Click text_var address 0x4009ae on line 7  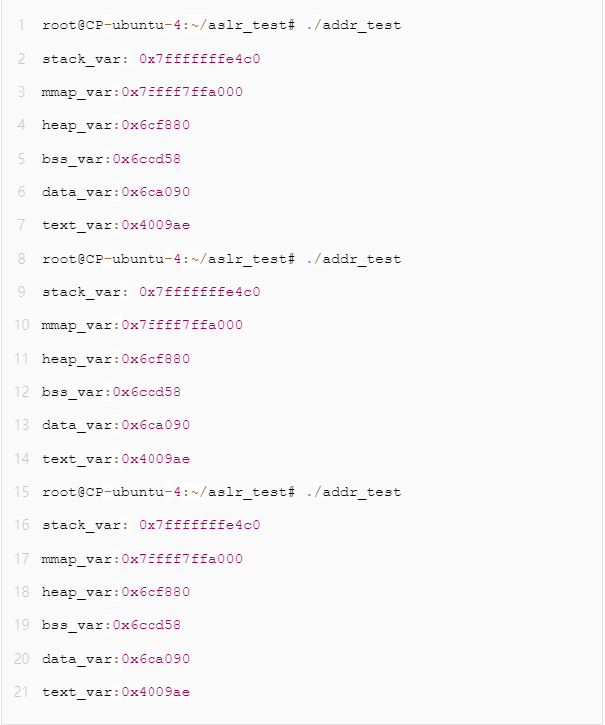(155, 226)
